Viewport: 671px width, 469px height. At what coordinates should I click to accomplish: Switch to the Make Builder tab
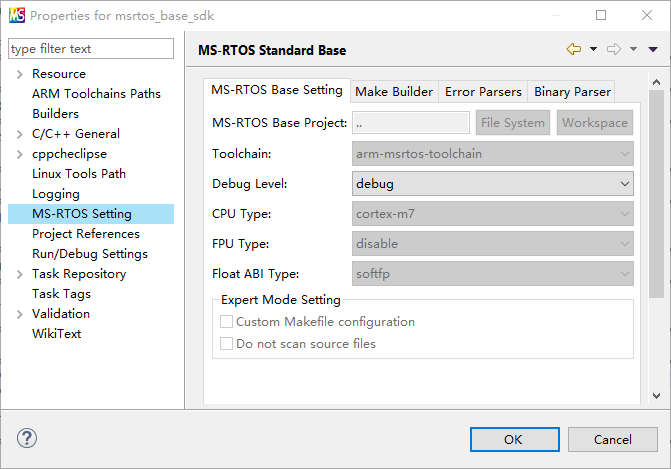(x=394, y=92)
